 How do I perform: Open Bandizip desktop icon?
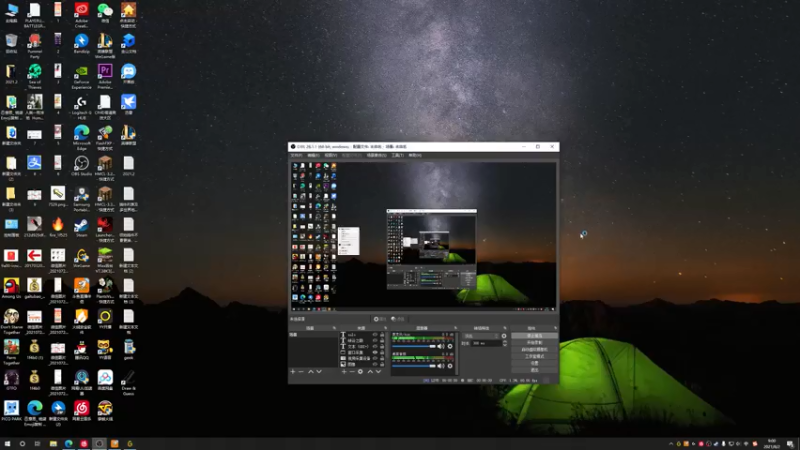(x=81, y=43)
